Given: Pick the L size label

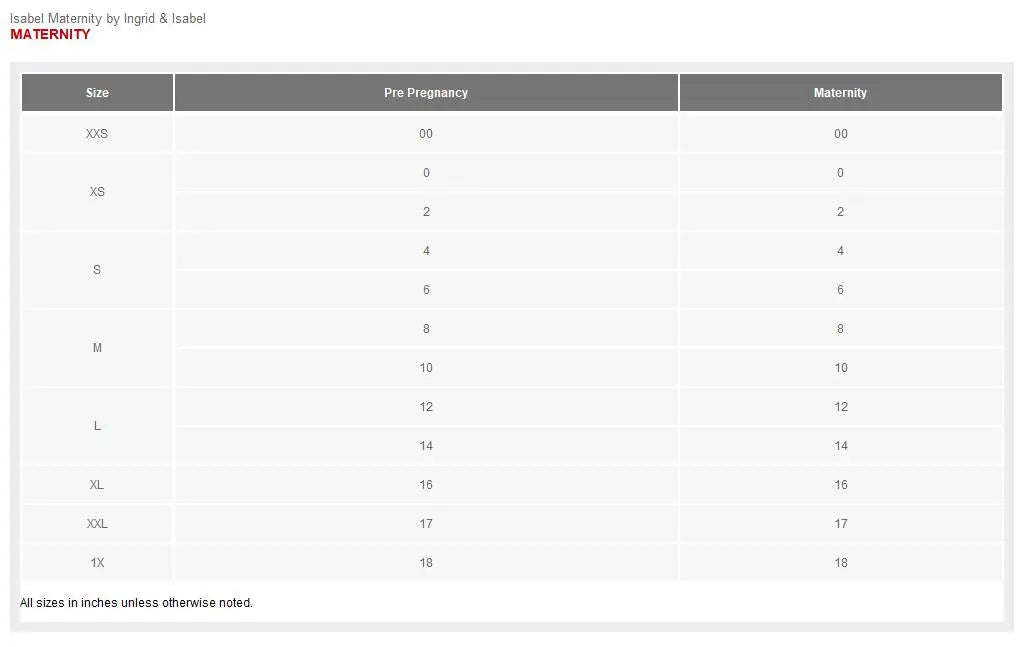Looking at the screenshot, I should point(97,426).
